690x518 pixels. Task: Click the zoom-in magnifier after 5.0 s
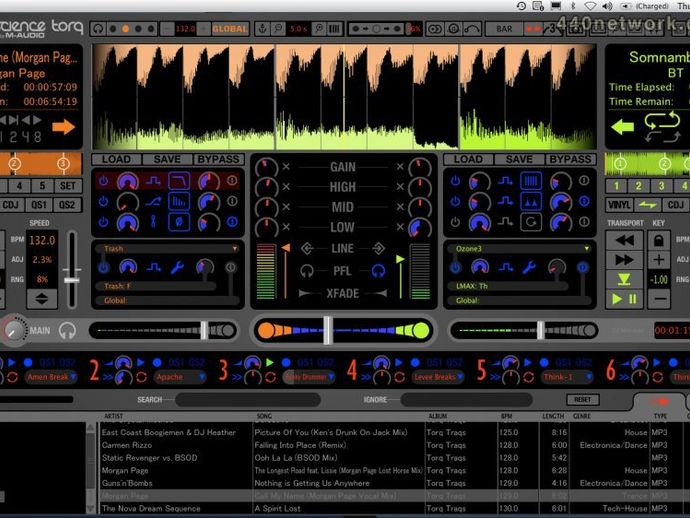(x=319, y=29)
